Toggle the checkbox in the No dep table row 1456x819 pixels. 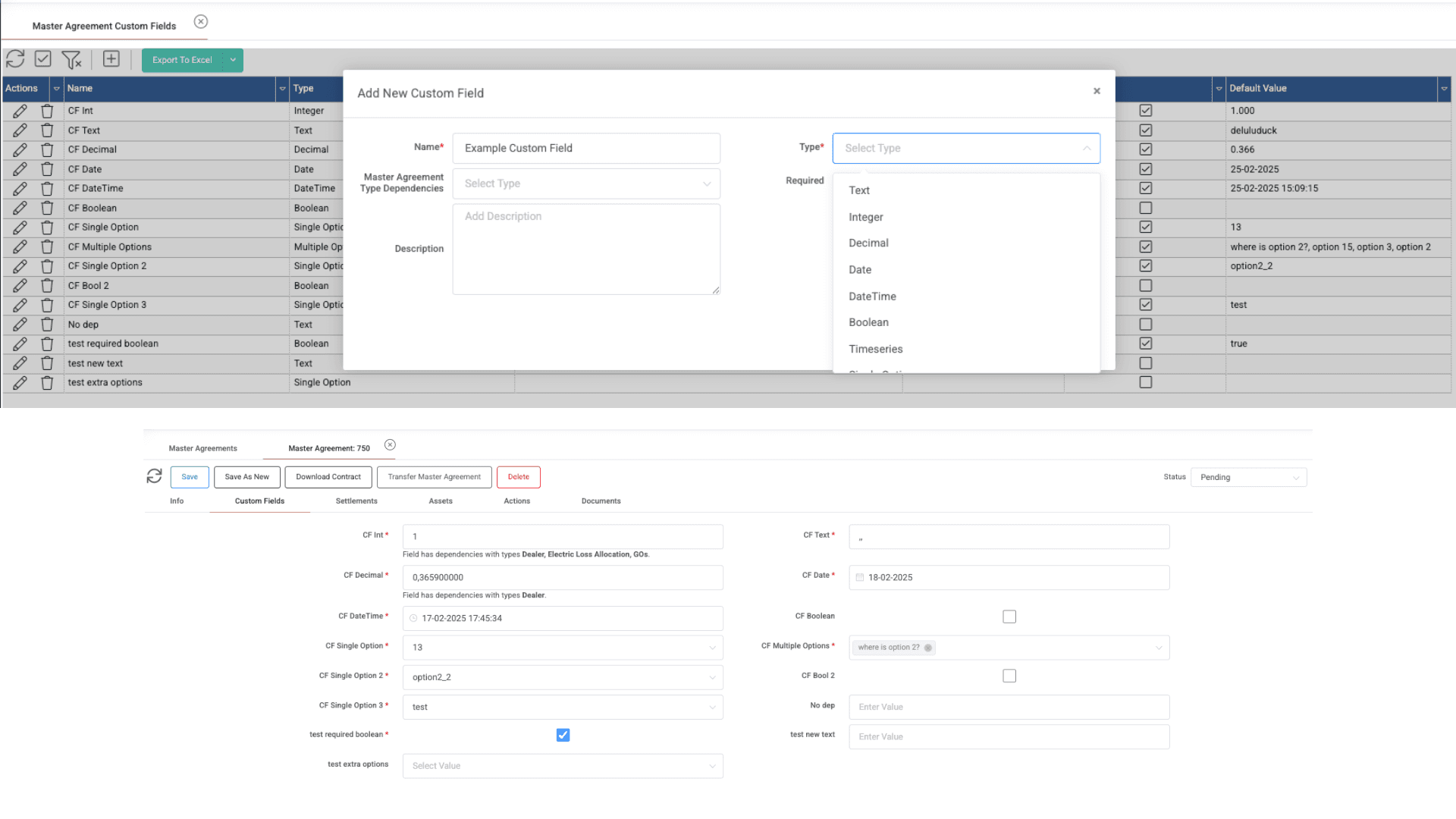click(1146, 325)
